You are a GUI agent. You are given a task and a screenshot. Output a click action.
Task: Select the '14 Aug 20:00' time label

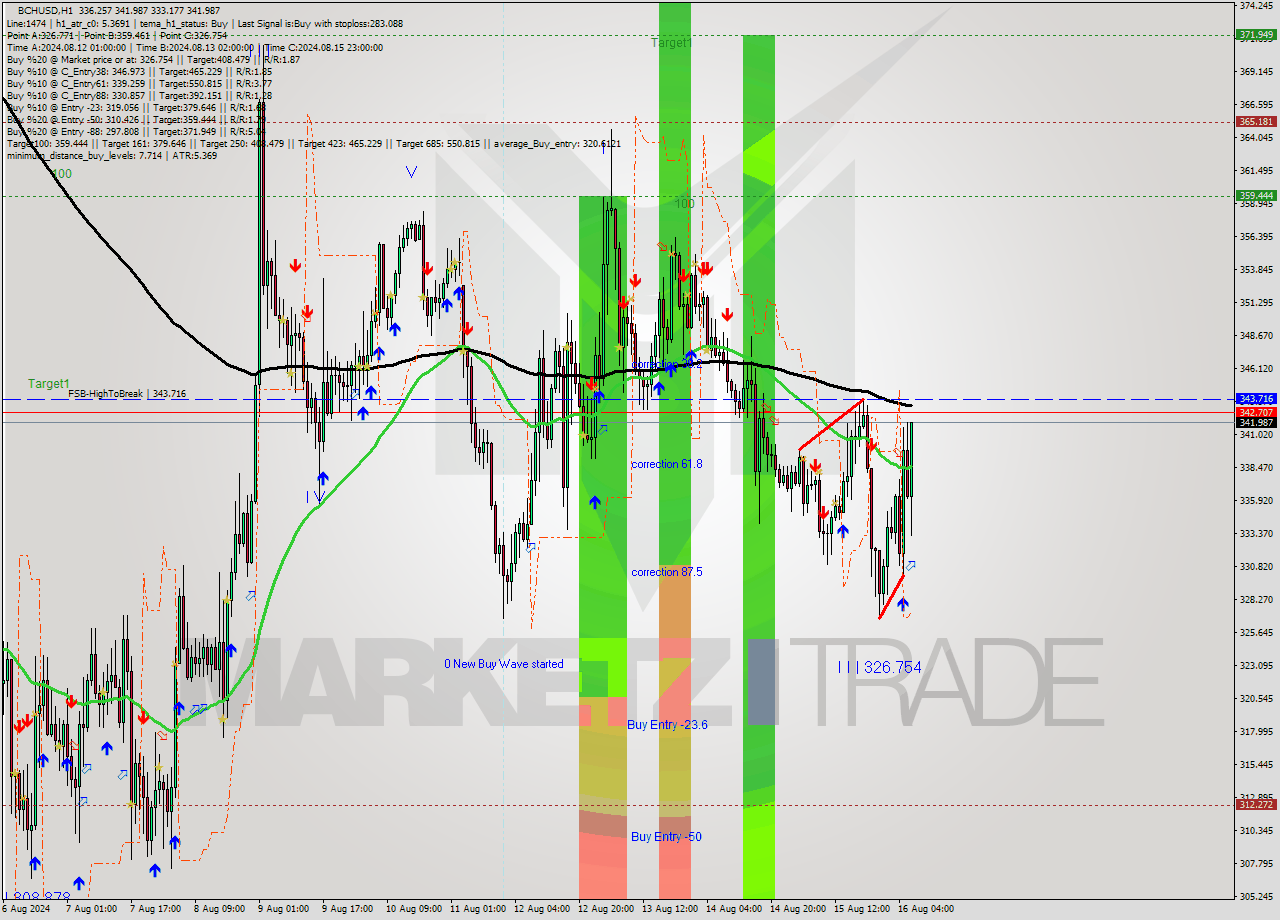798,909
